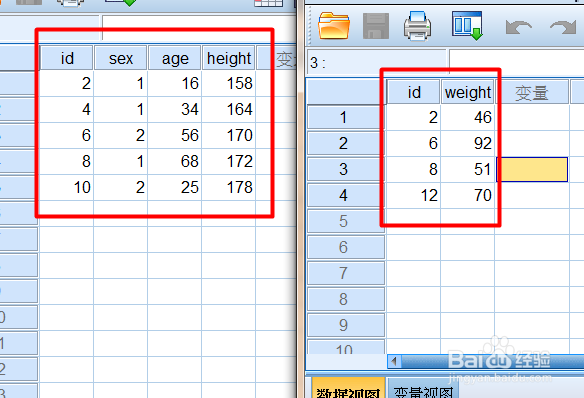Open the recall recent dialogs icon

[467, 25]
